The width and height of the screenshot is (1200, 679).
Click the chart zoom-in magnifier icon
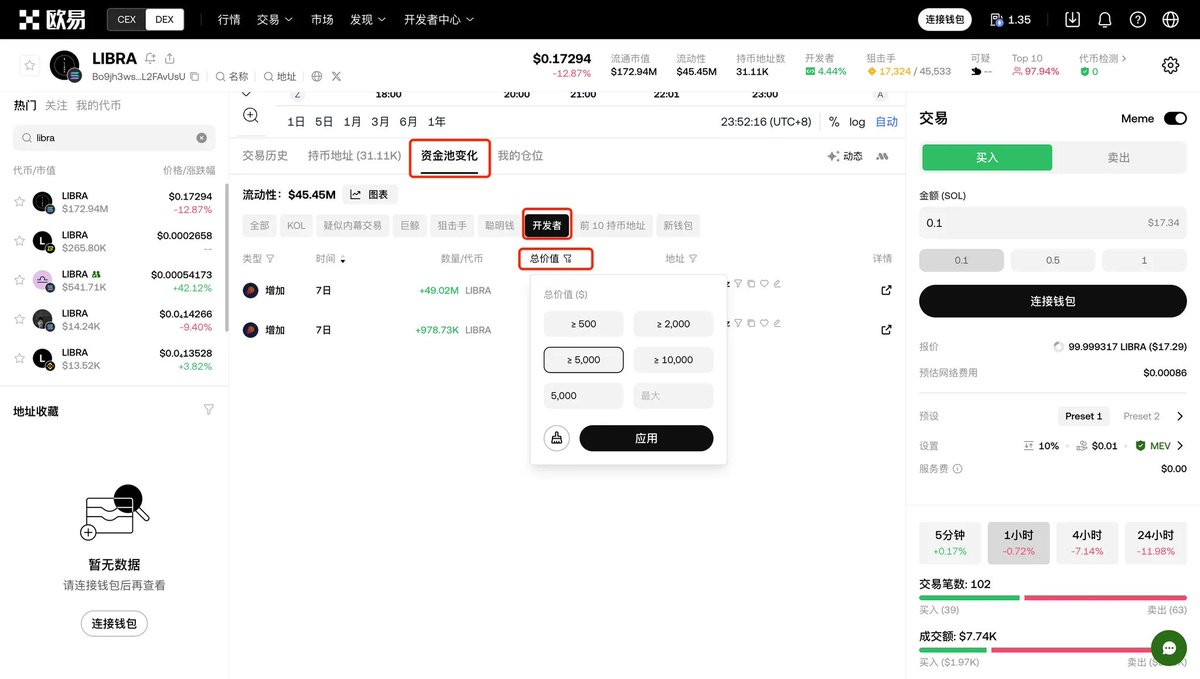pyautogui.click(x=250, y=116)
